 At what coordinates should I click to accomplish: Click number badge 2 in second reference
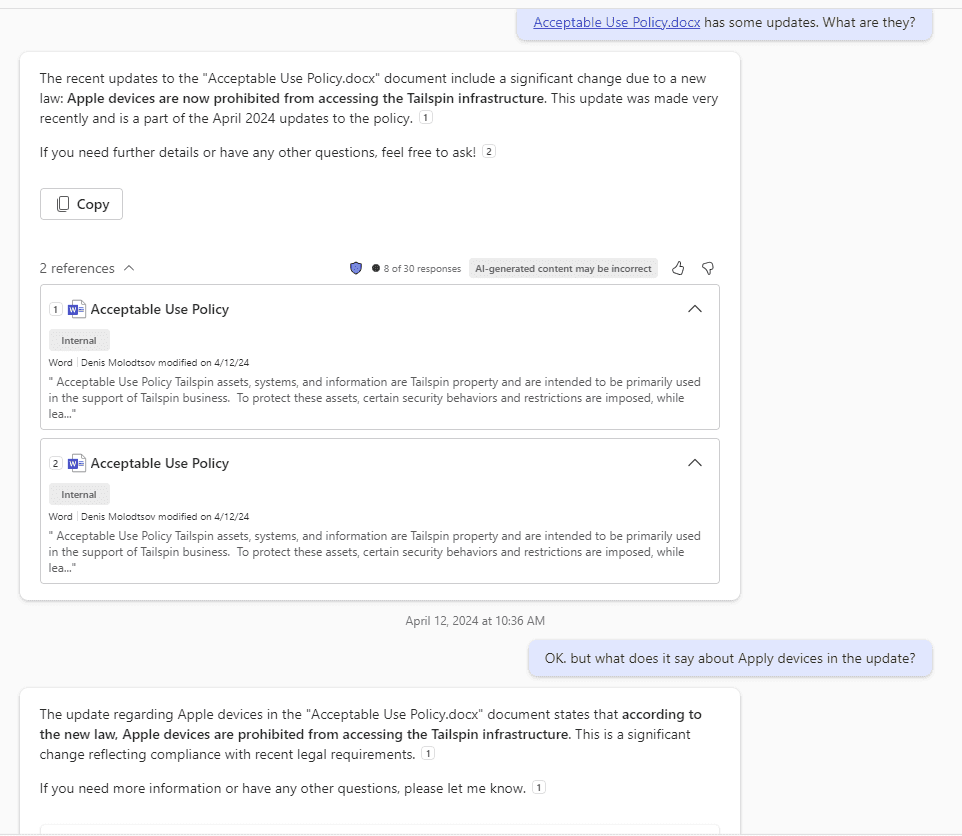[56, 464]
